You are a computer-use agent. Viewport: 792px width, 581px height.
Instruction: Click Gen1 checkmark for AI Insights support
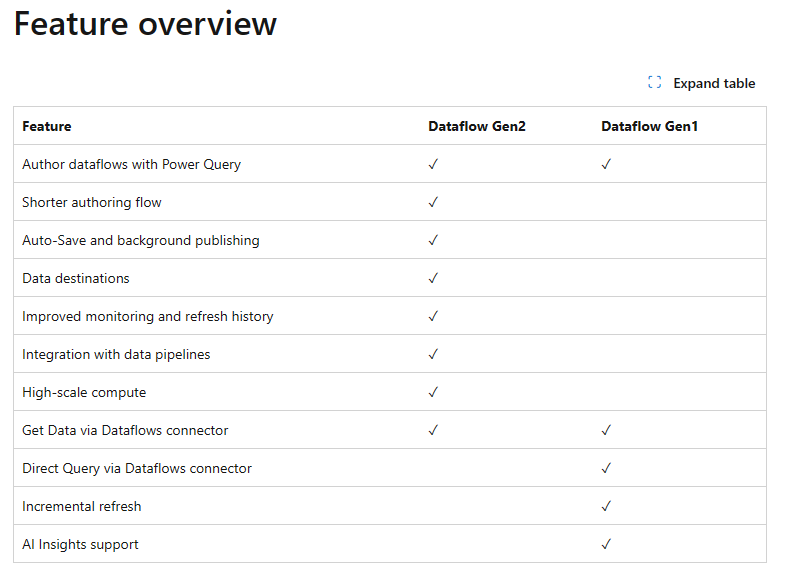[606, 544]
